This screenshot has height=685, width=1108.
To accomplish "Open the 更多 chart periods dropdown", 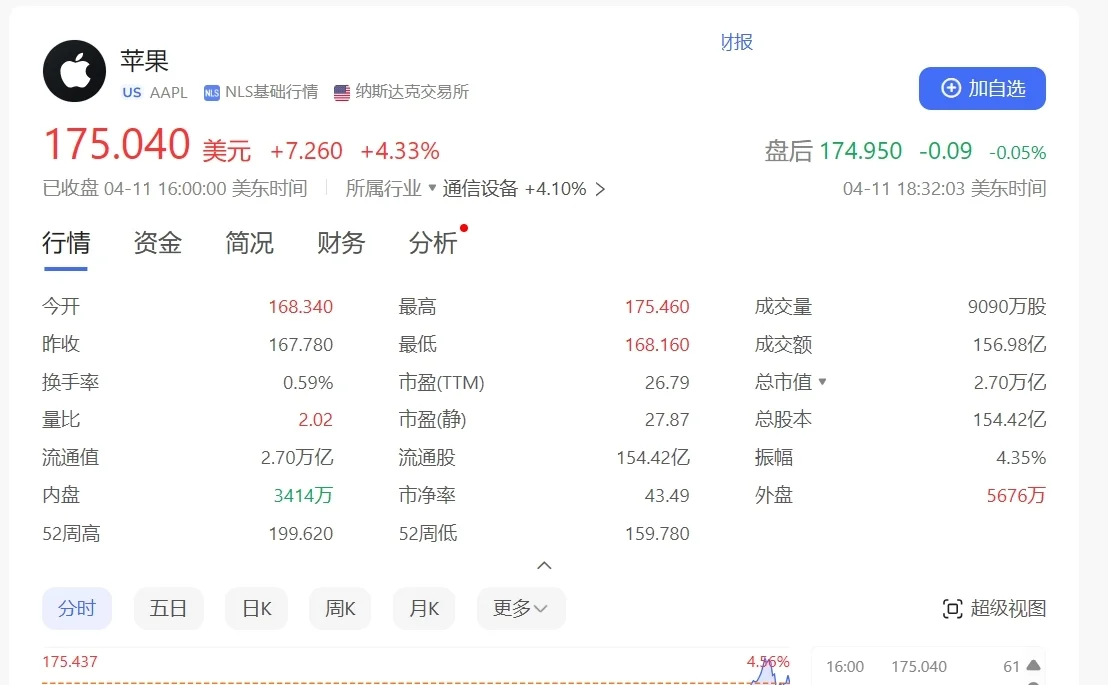I will [x=521, y=608].
